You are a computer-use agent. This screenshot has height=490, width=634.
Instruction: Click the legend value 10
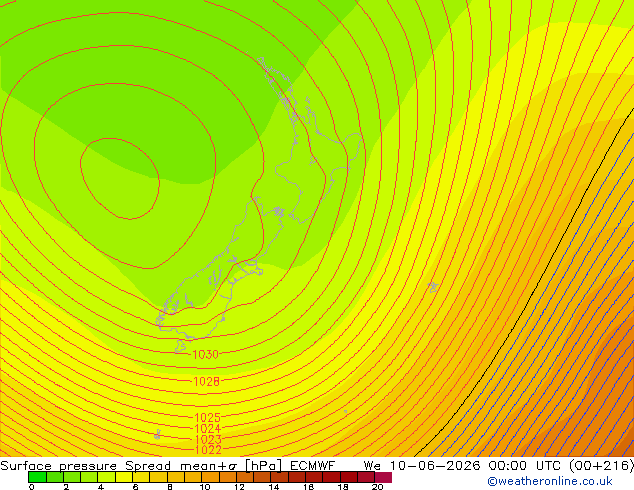click(x=205, y=487)
